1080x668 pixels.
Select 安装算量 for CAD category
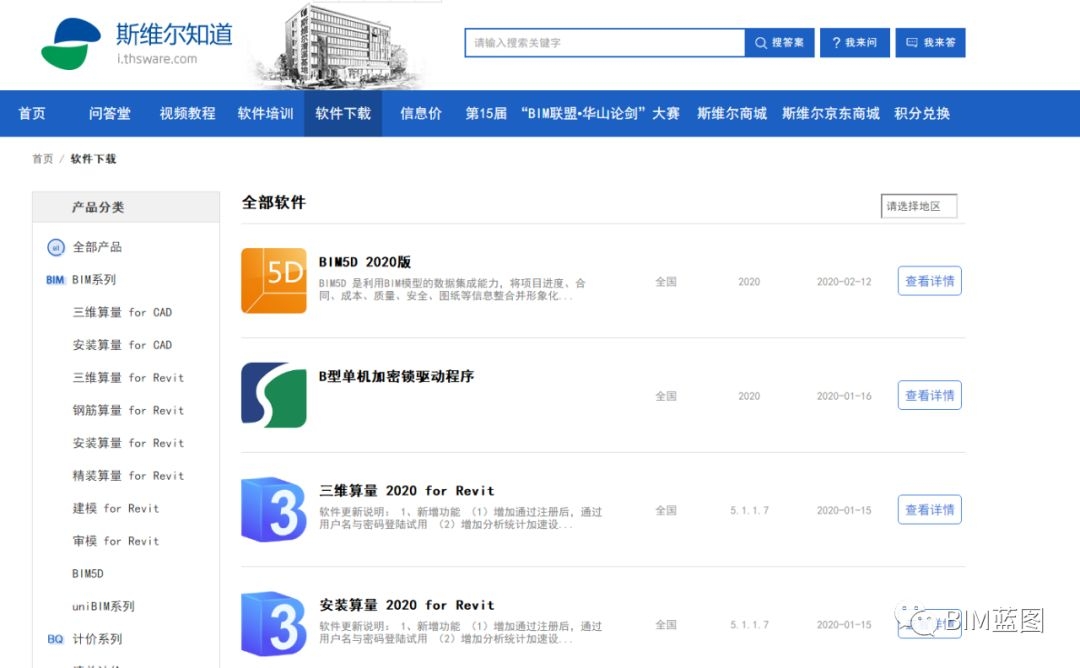pyautogui.click(x=123, y=345)
